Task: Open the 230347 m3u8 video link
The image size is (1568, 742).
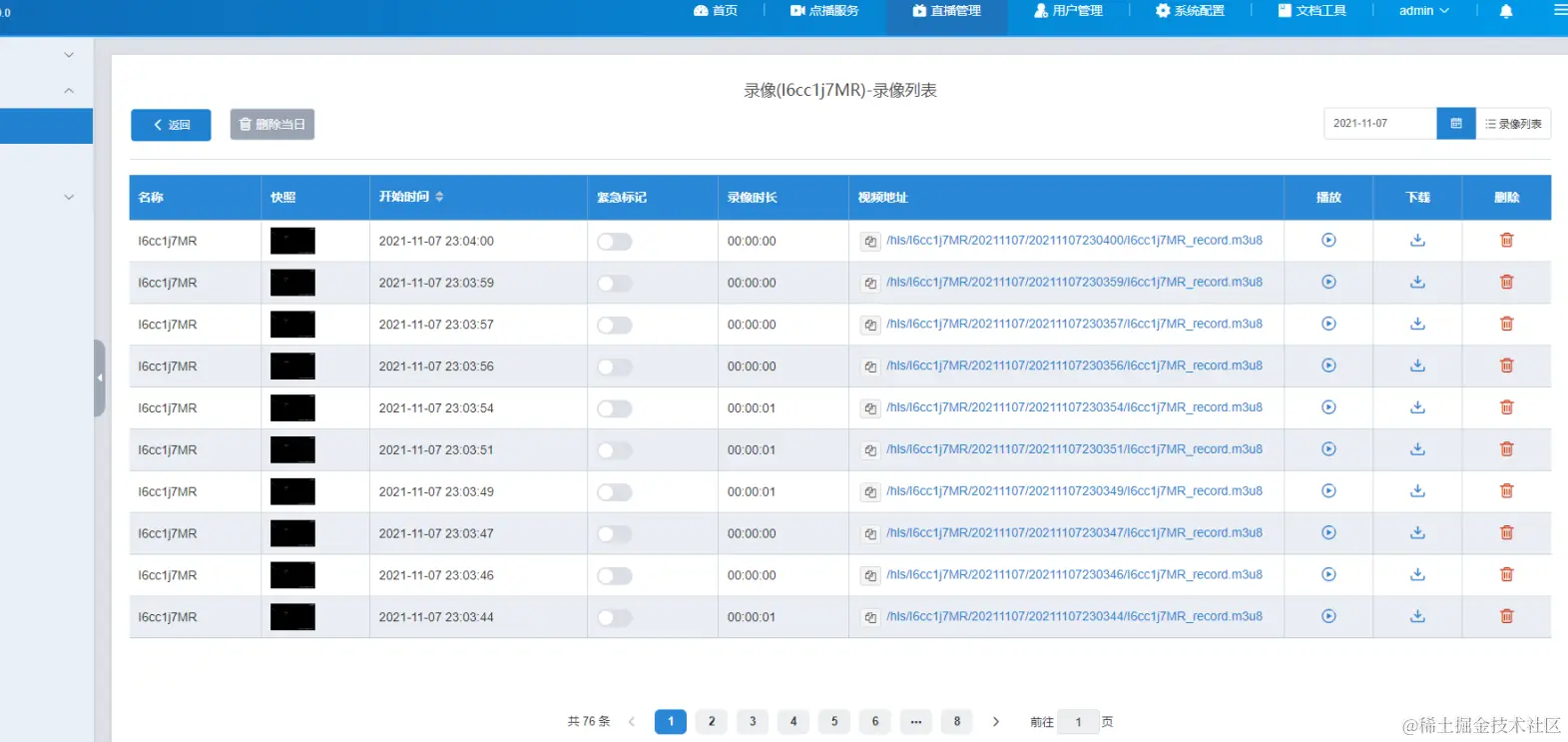Action: (x=1074, y=533)
